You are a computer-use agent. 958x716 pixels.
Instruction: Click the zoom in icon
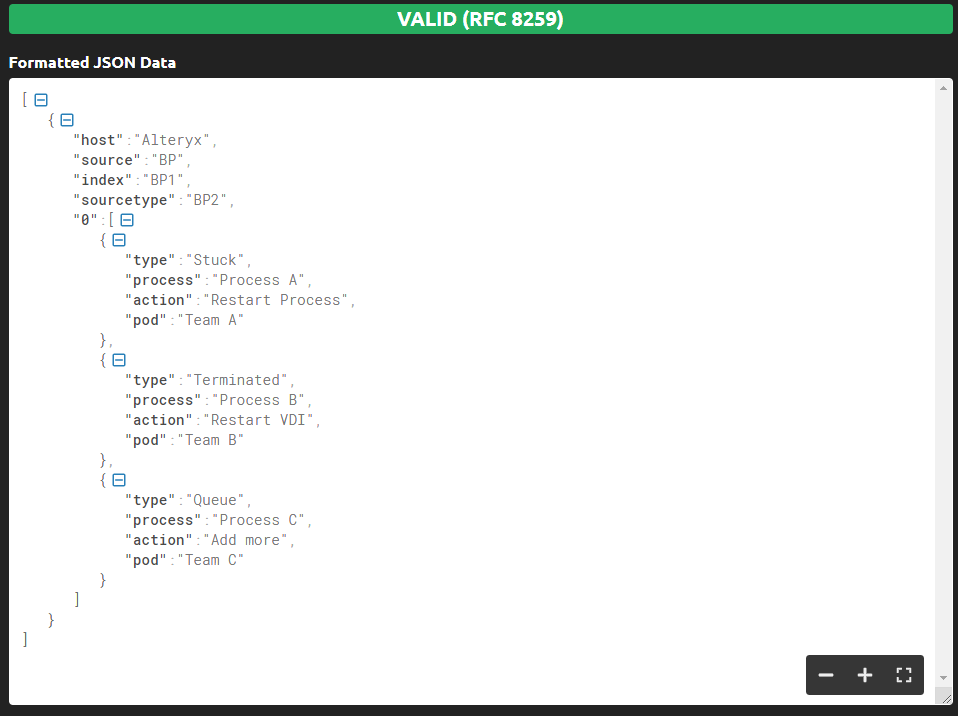click(864, 674)
